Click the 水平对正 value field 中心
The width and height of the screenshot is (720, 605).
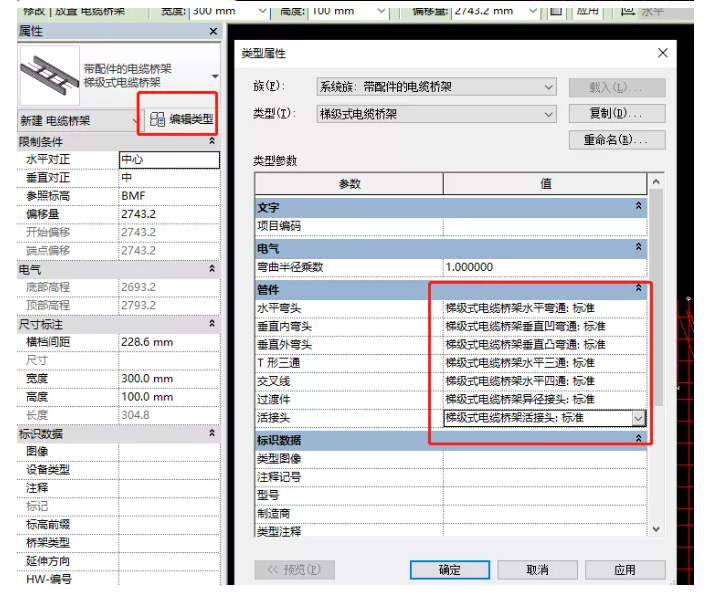point(169,160)
